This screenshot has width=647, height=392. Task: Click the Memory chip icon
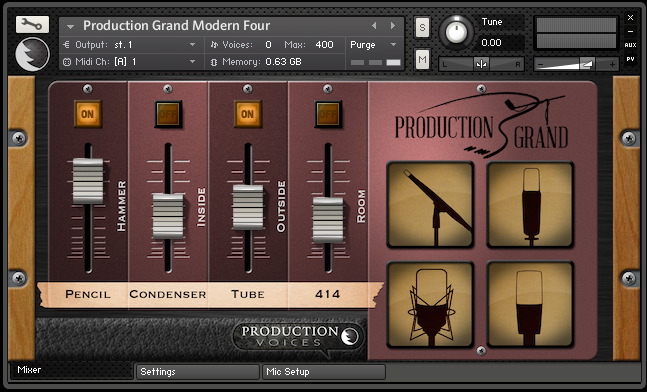click(x=214, y=62)
